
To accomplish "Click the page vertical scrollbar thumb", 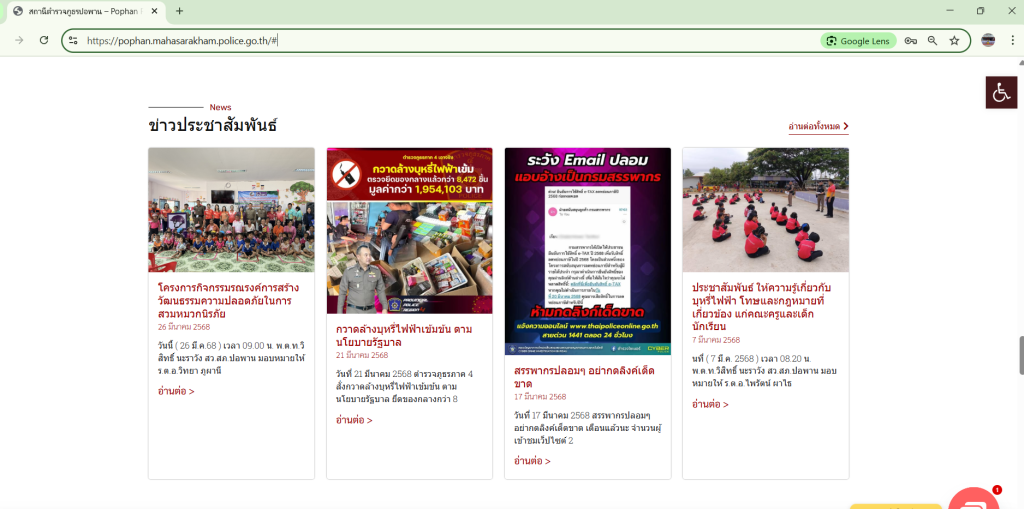I will (1020, 355).
